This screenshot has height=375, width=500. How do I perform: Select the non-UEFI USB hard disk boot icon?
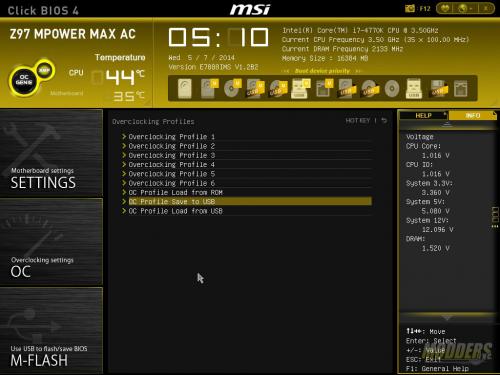[346, 89]
